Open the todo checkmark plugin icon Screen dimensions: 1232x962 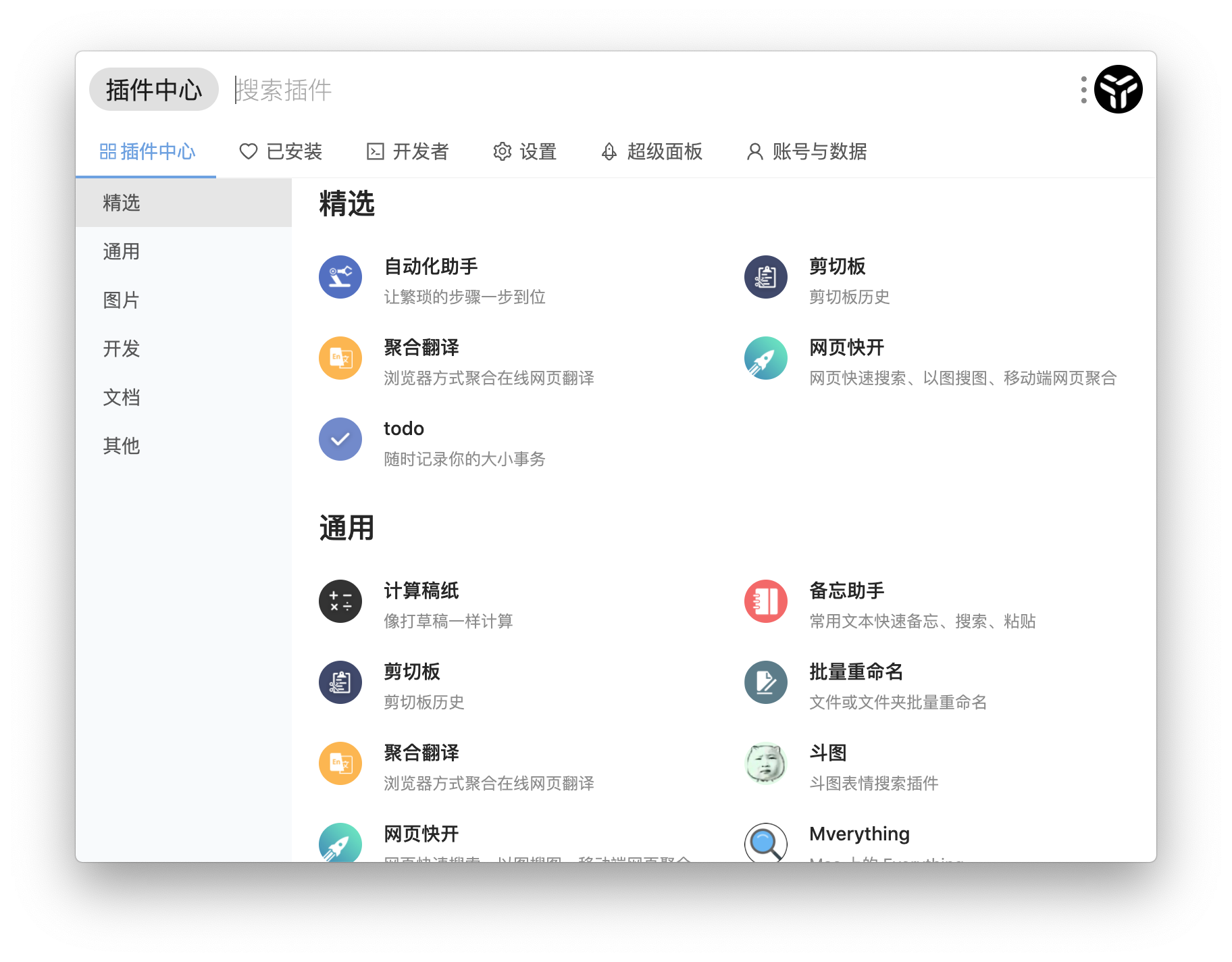340,439
